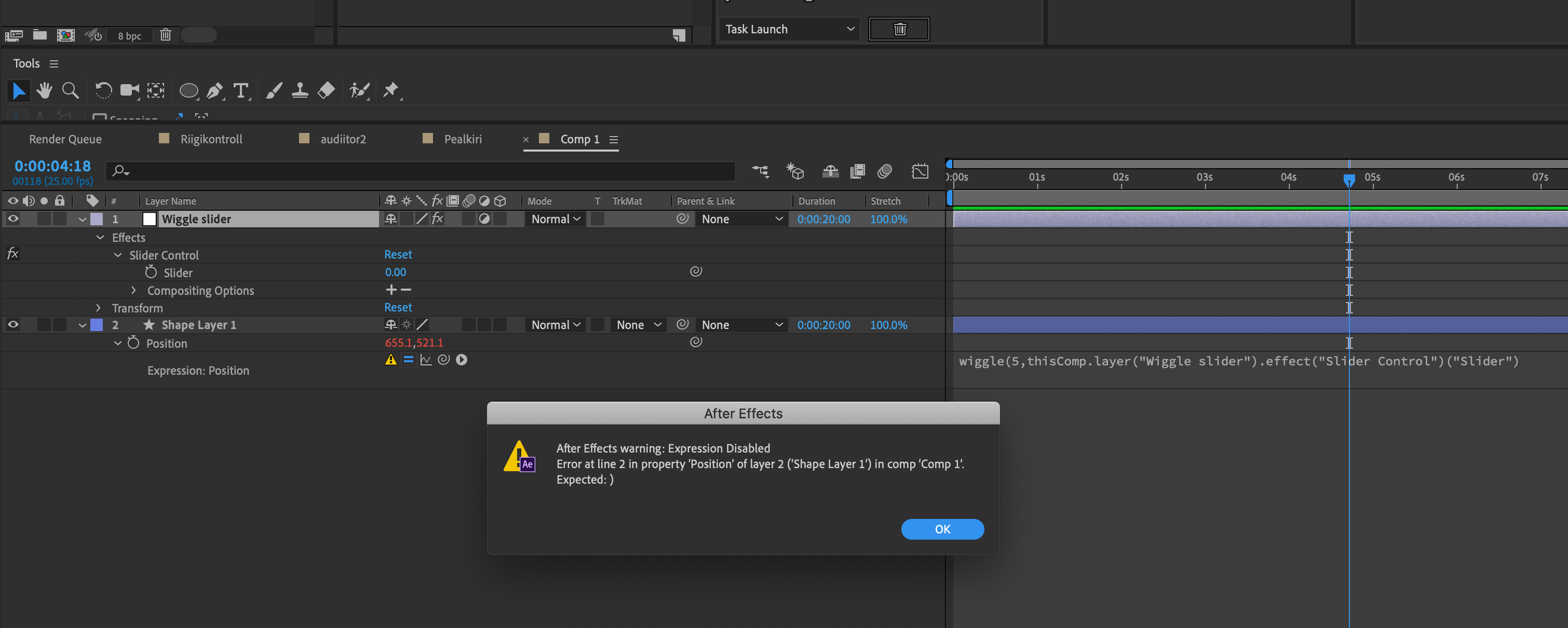Open the auditor2 composition tab
The width and height of the screenshot is (1568, 628).
343,139
